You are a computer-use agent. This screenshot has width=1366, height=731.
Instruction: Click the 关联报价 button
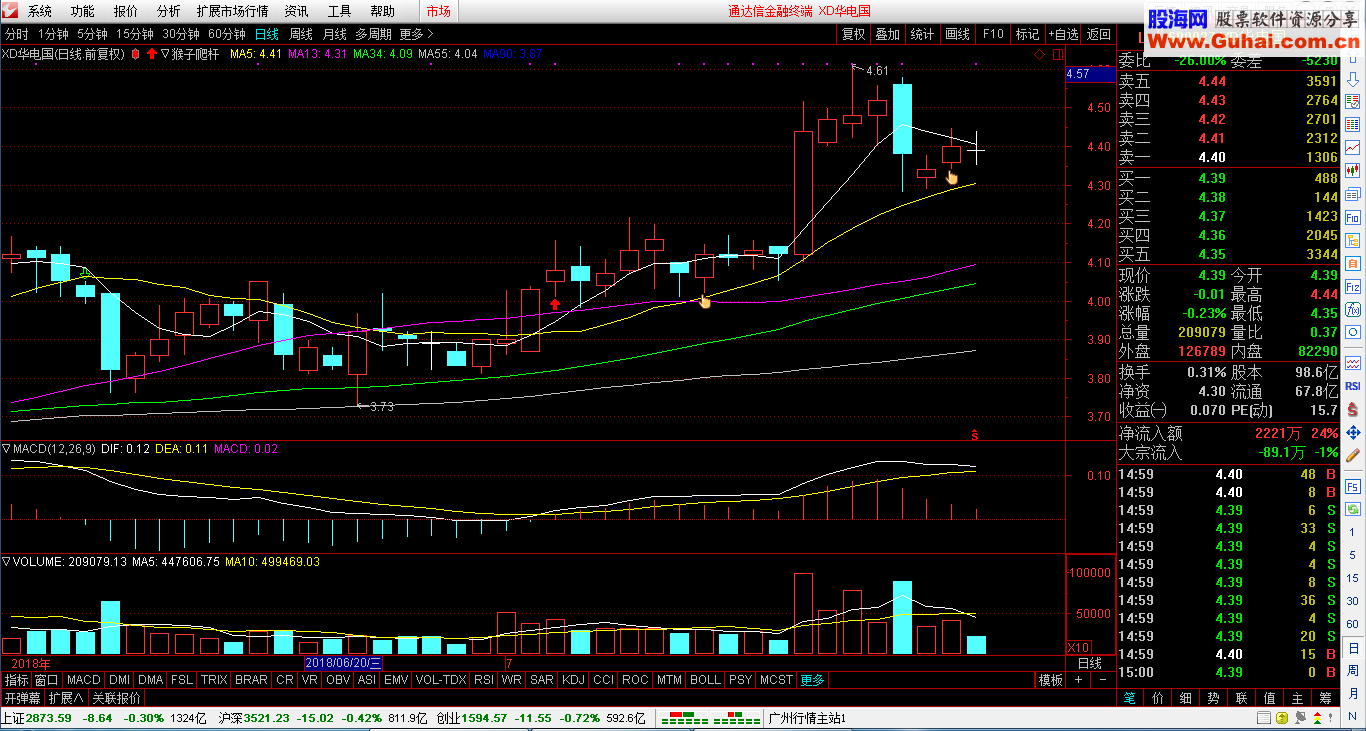point(117,698)
